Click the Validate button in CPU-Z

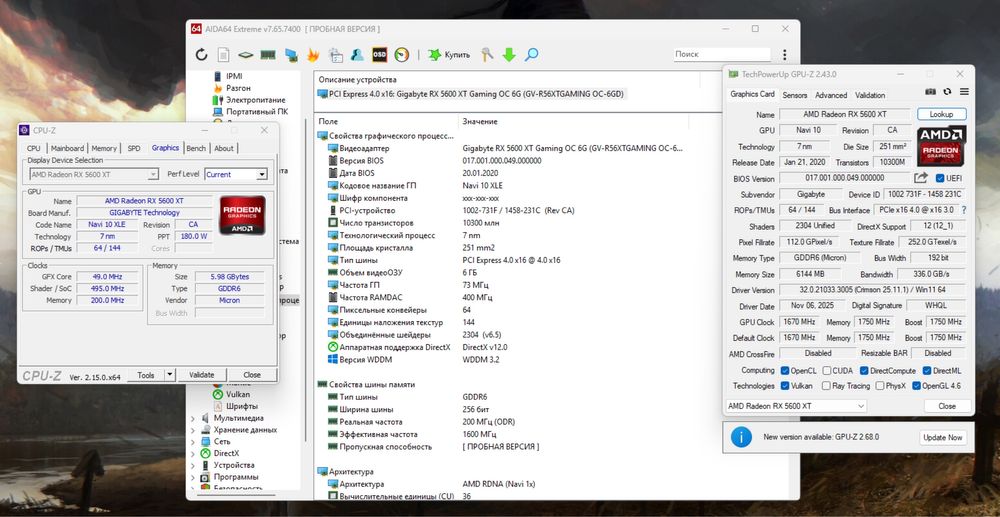(x=202, y=375)
